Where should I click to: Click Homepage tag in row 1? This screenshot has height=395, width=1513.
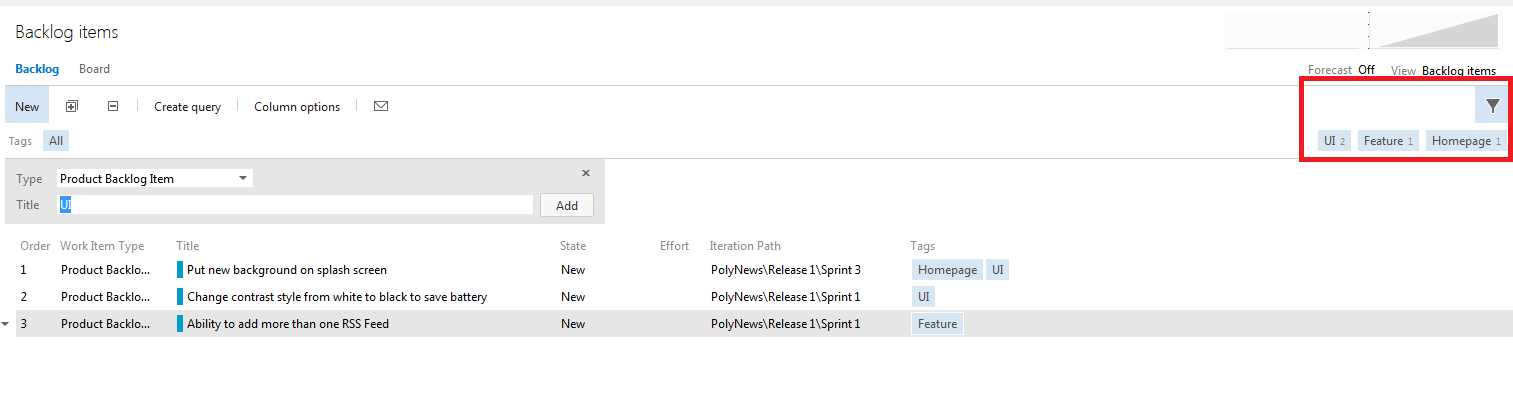947,270
